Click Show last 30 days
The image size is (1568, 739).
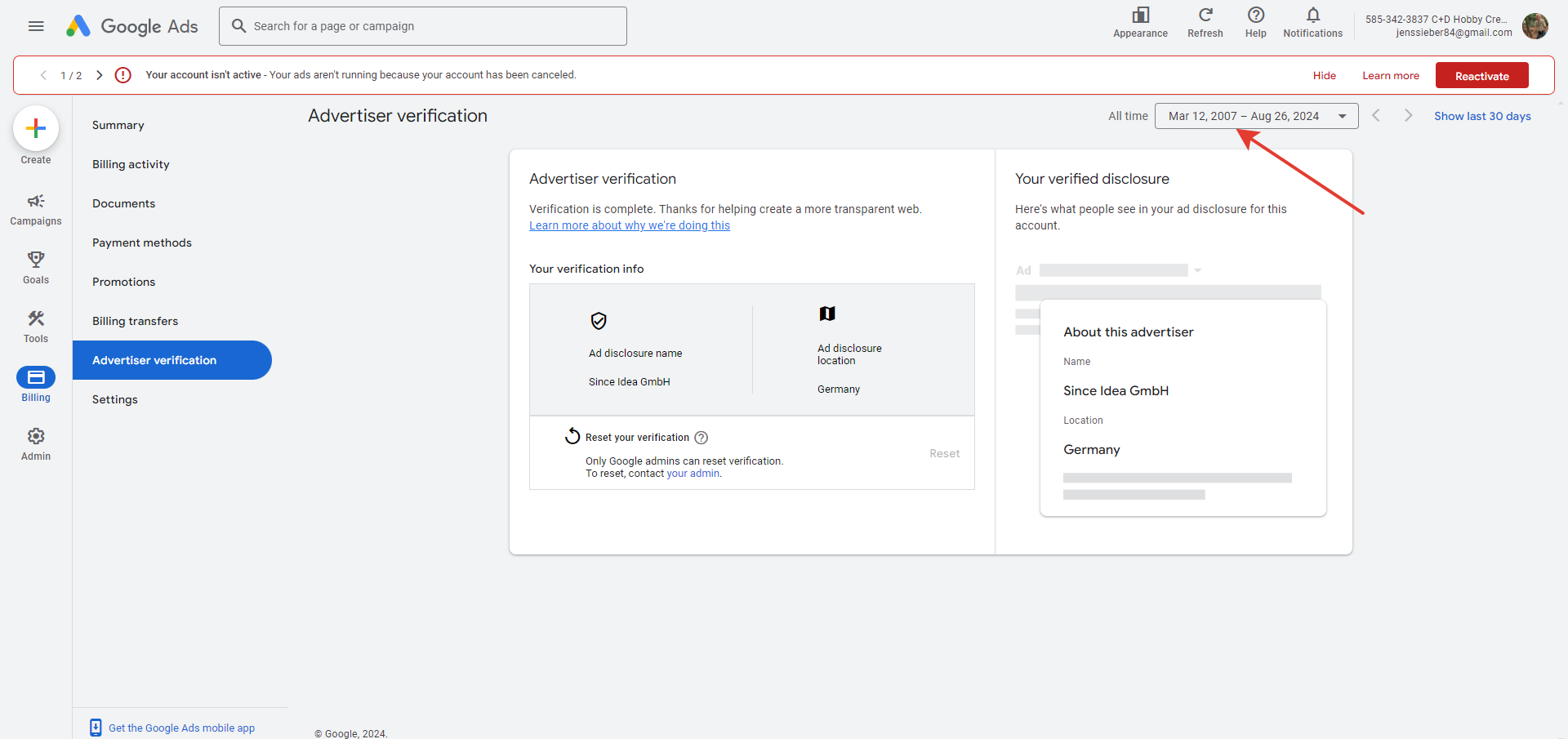[x=1482, y=116]
